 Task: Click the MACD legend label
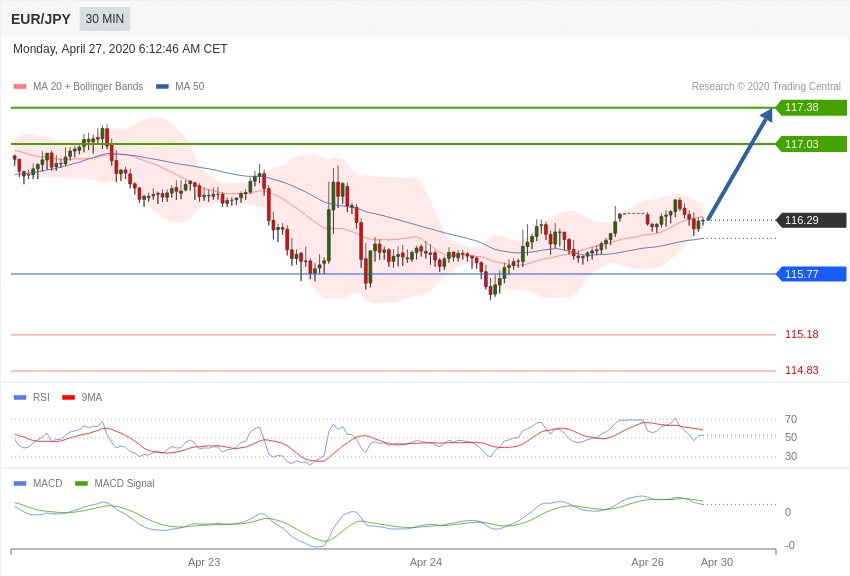point(48,483)
